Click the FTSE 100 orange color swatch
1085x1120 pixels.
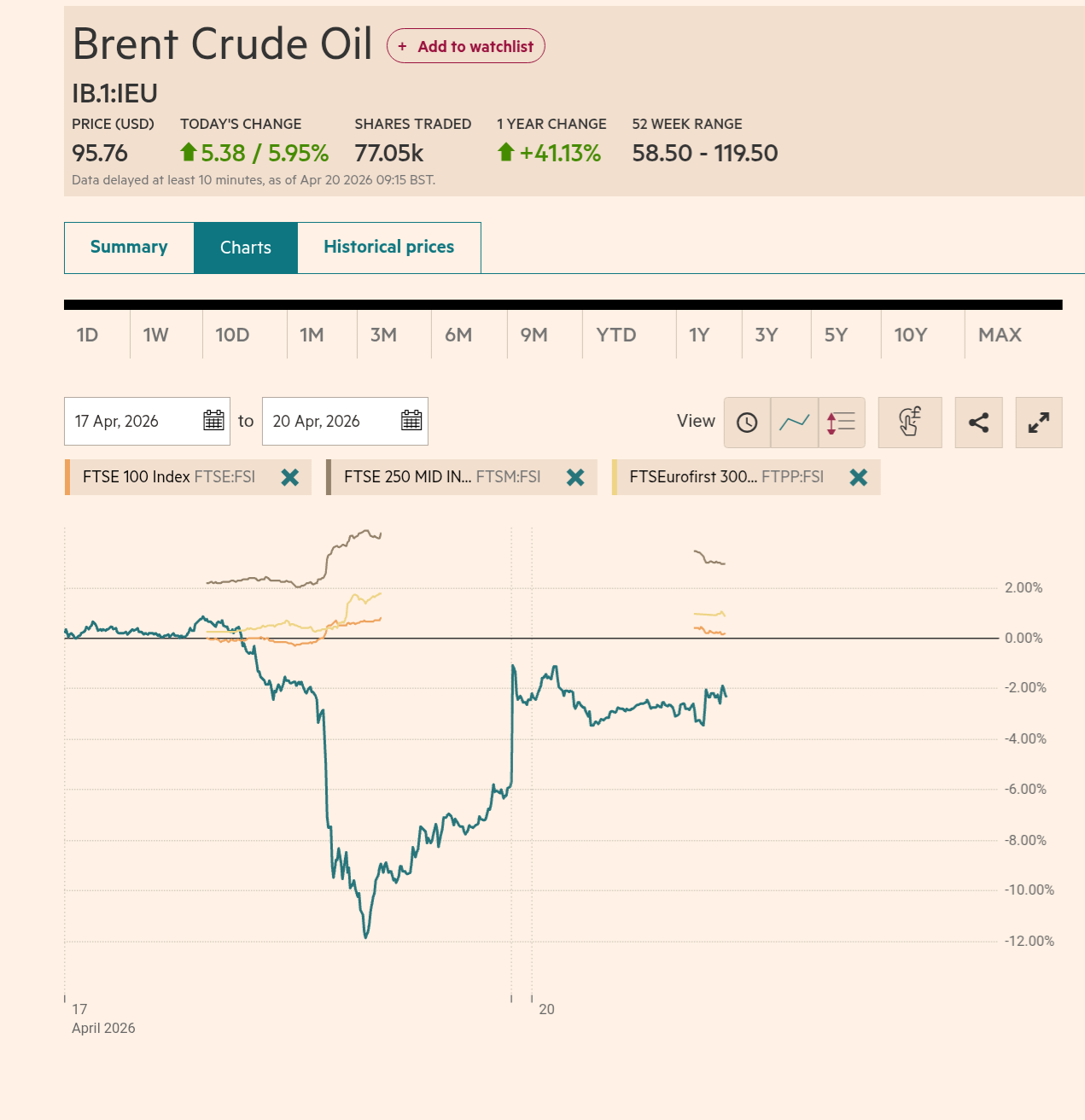pos(67,477)
